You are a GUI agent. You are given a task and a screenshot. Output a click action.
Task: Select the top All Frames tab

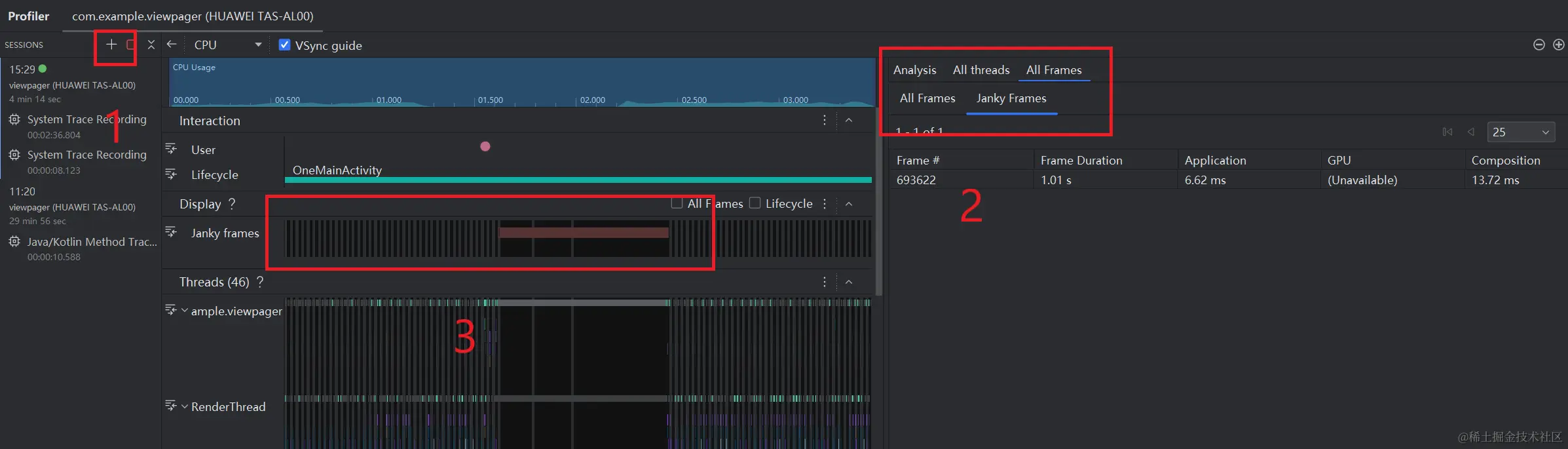pos(1054,69)
